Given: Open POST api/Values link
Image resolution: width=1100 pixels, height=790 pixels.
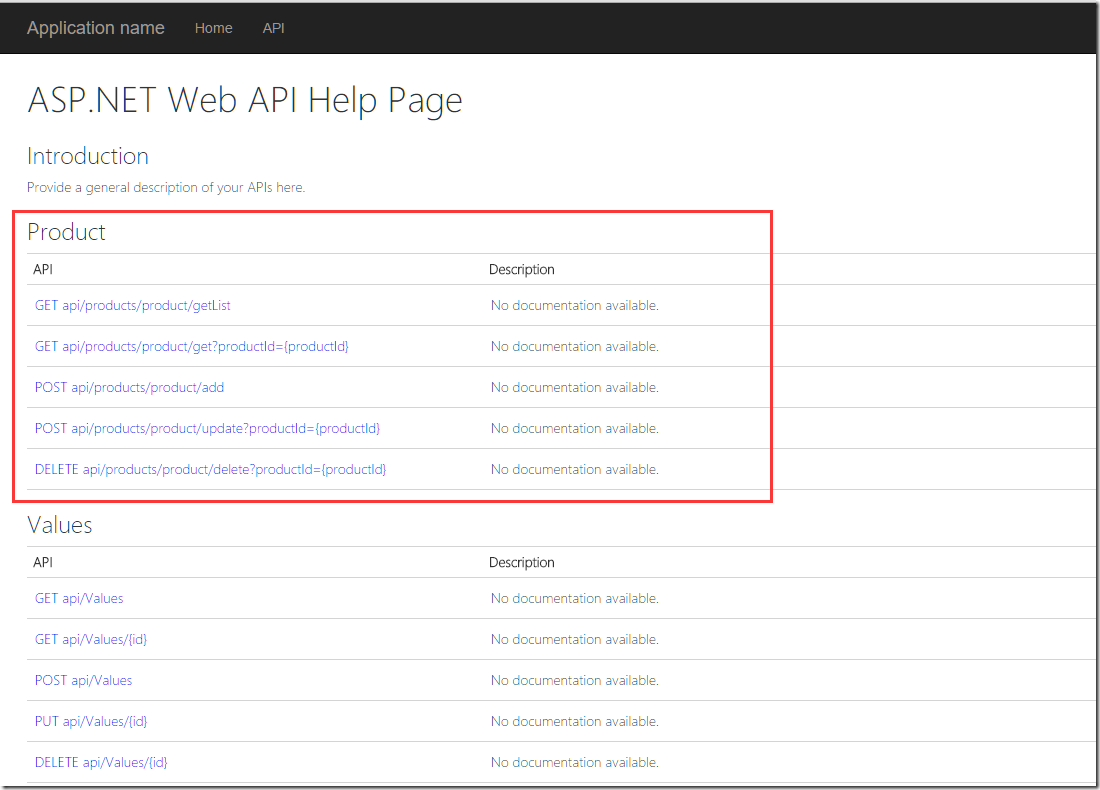Looking at the screenshot, I should click(83, 681).
